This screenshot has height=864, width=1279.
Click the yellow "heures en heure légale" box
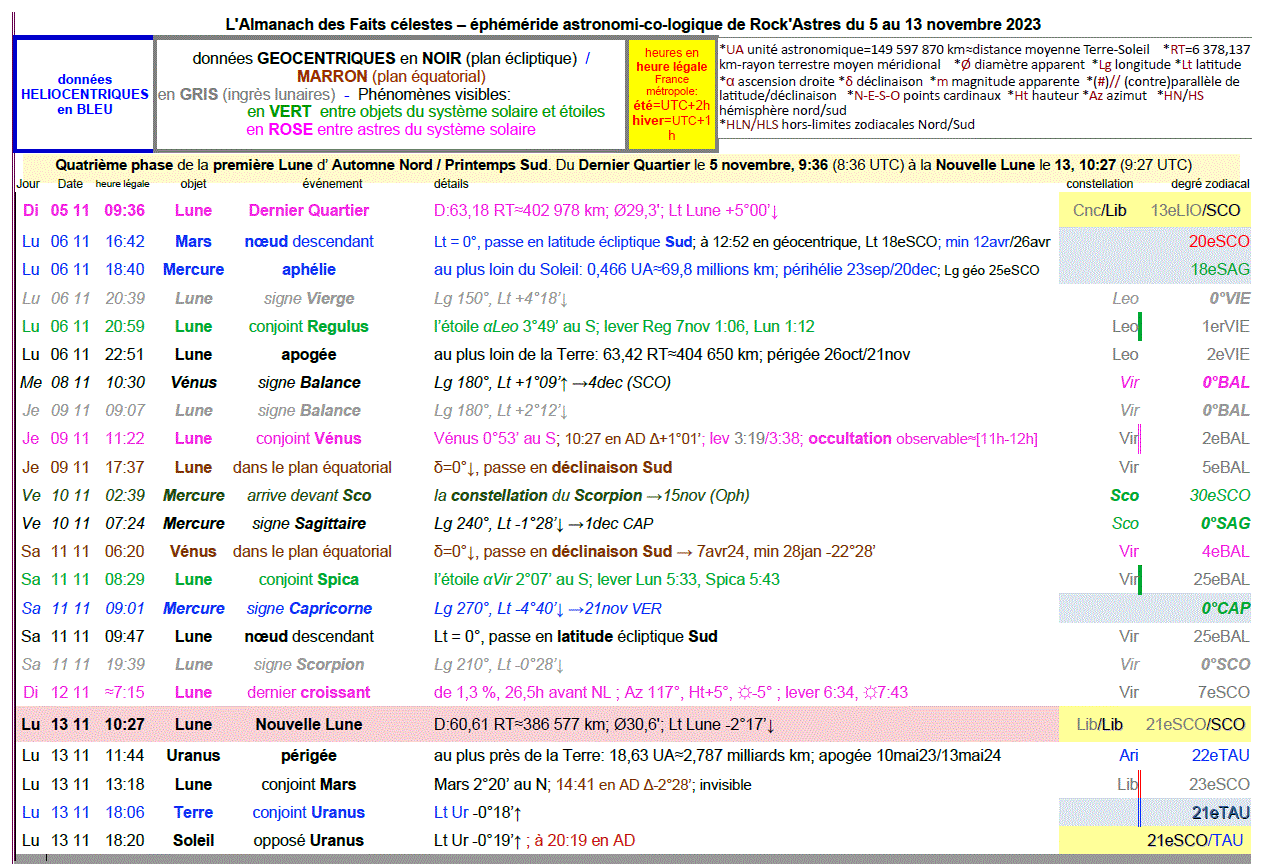(672, 94)
